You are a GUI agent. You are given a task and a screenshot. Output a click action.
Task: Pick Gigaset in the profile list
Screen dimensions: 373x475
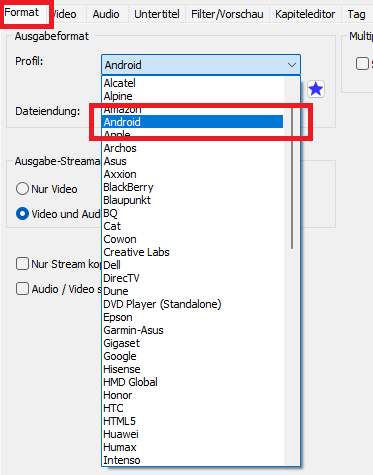(x=192, y=343)
